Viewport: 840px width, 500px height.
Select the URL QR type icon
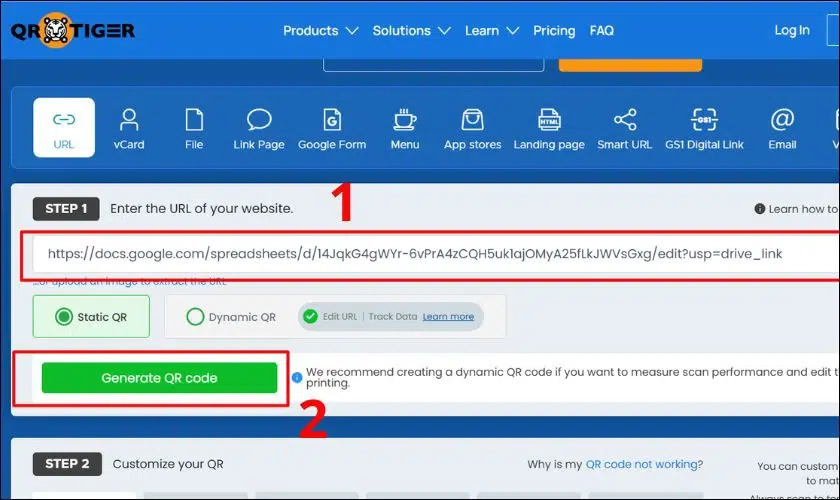64,128
